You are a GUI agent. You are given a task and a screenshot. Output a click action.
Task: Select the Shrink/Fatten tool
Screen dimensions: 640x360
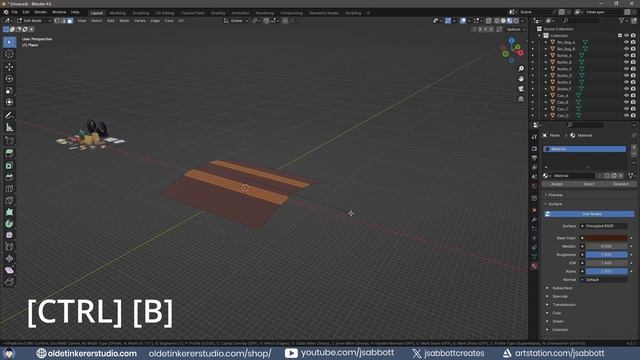(x=9, y=258)
